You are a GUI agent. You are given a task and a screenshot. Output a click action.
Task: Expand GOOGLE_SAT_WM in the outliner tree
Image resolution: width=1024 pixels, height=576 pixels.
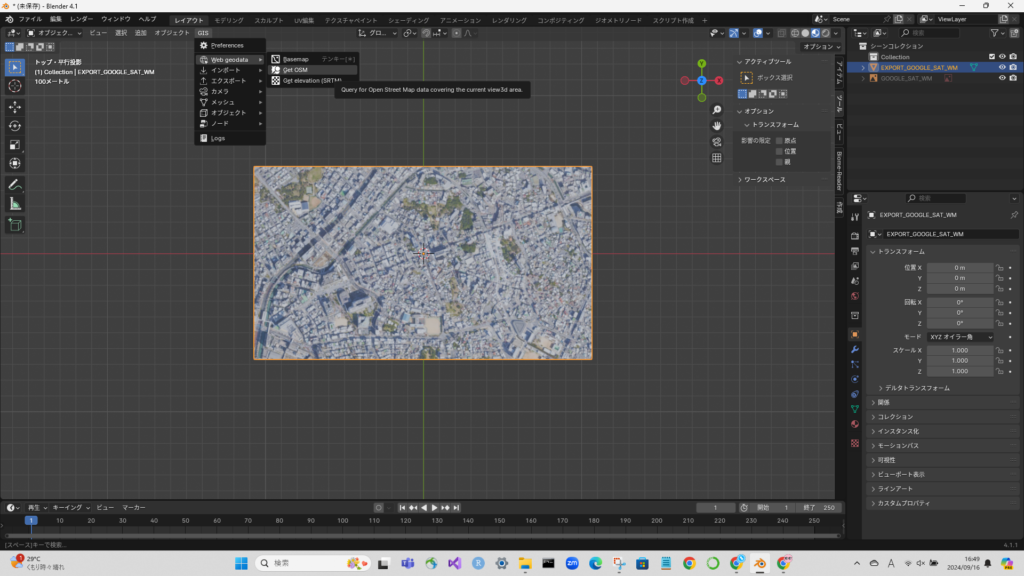tap(863, 78)
